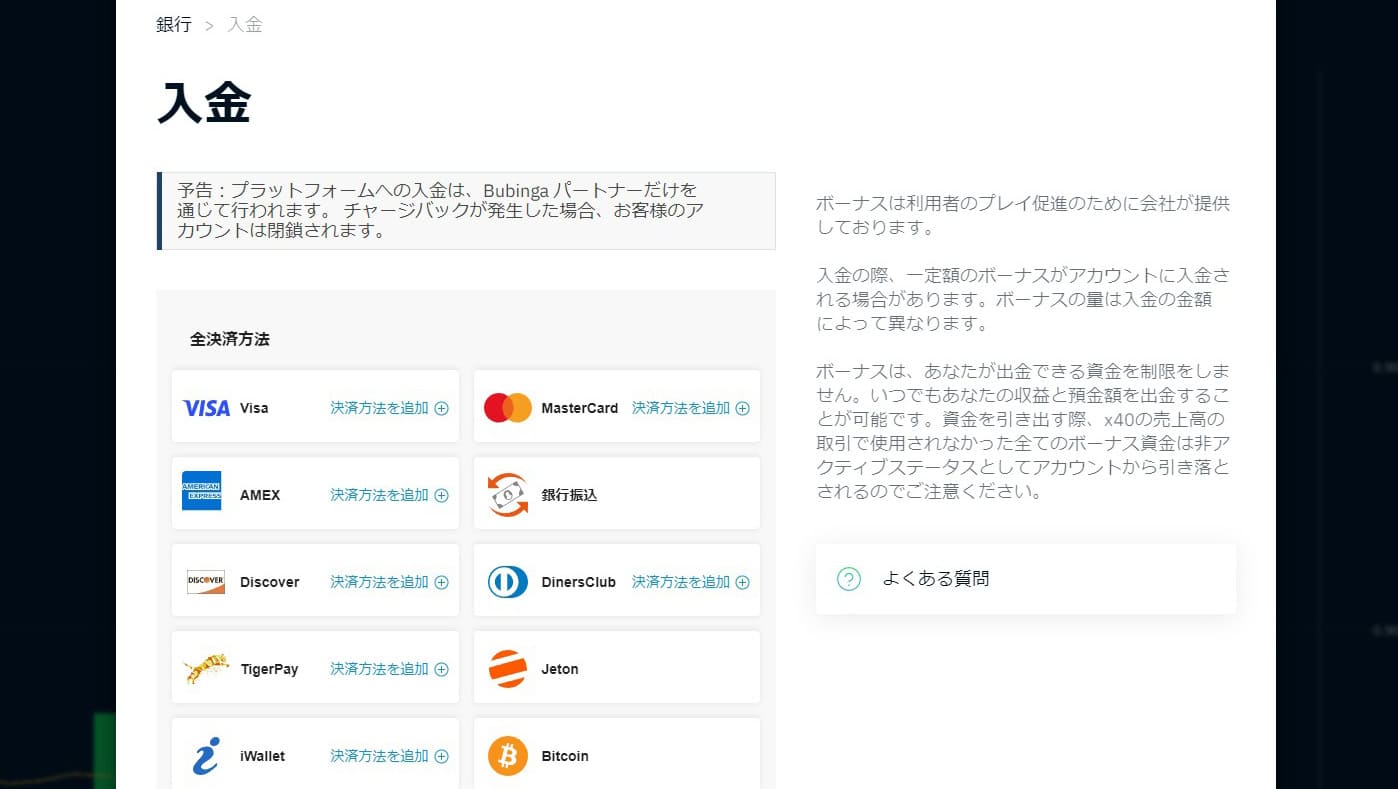The width and height of the screenshot is (1398, 789).
Task: Select the iWallet payment label
Action: tap(263, 756)
